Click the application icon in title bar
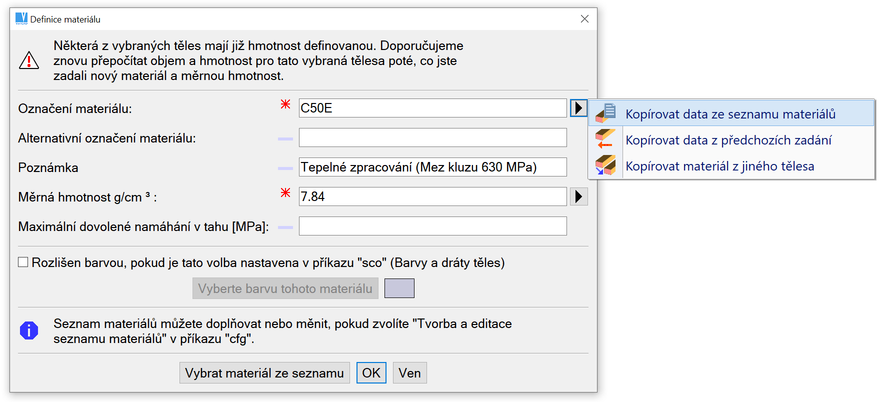The width and height of the screenshot is (879, 402). pyautogui.click(x=22, y=19)
